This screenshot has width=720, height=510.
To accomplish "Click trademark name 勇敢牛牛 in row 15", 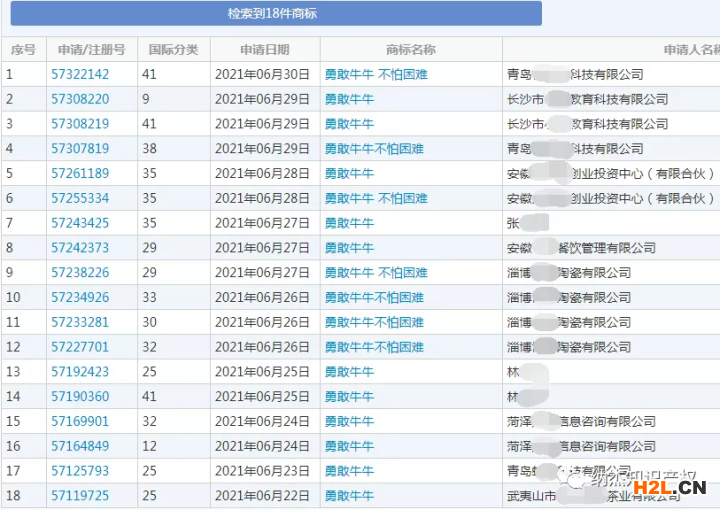I will pos(349,421).
